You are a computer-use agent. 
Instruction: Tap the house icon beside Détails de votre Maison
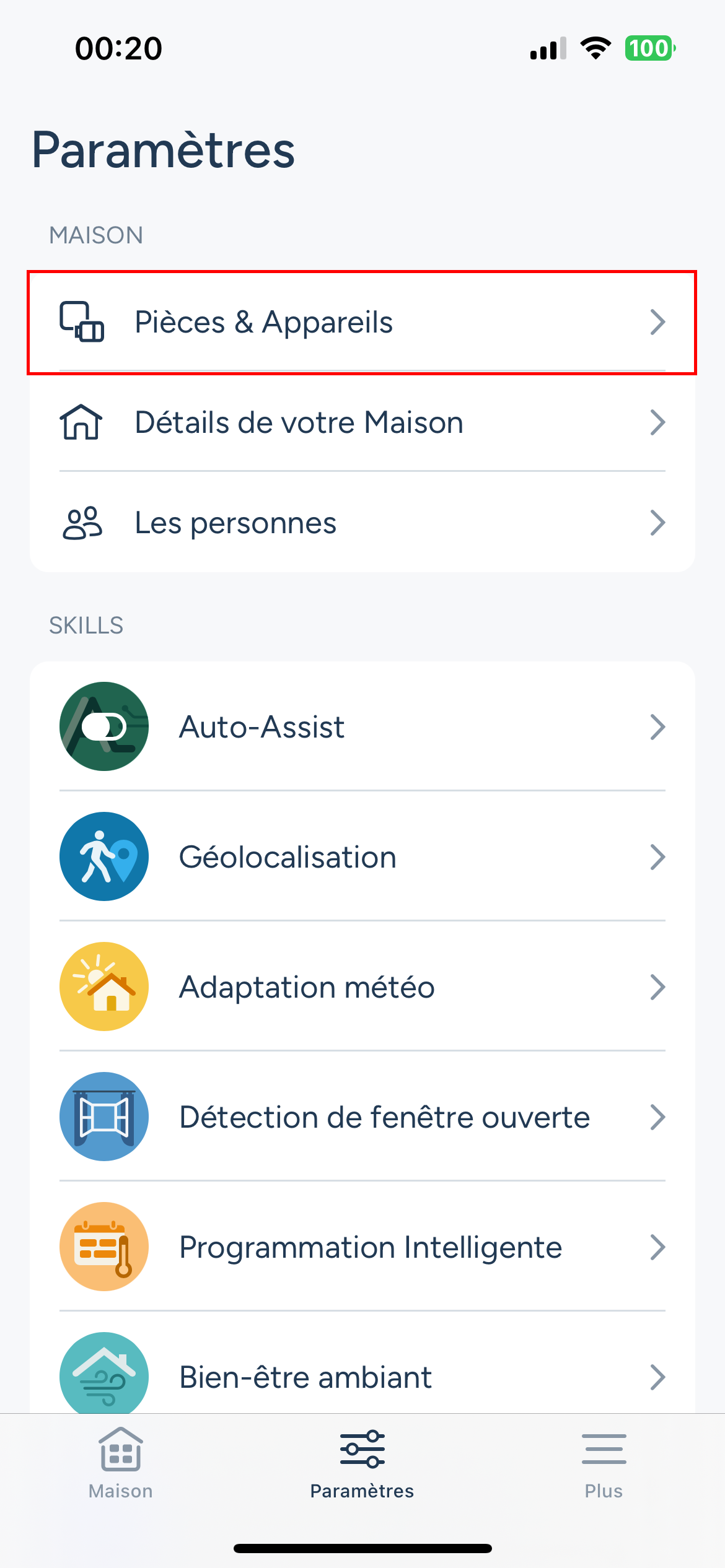pos(81,422)
